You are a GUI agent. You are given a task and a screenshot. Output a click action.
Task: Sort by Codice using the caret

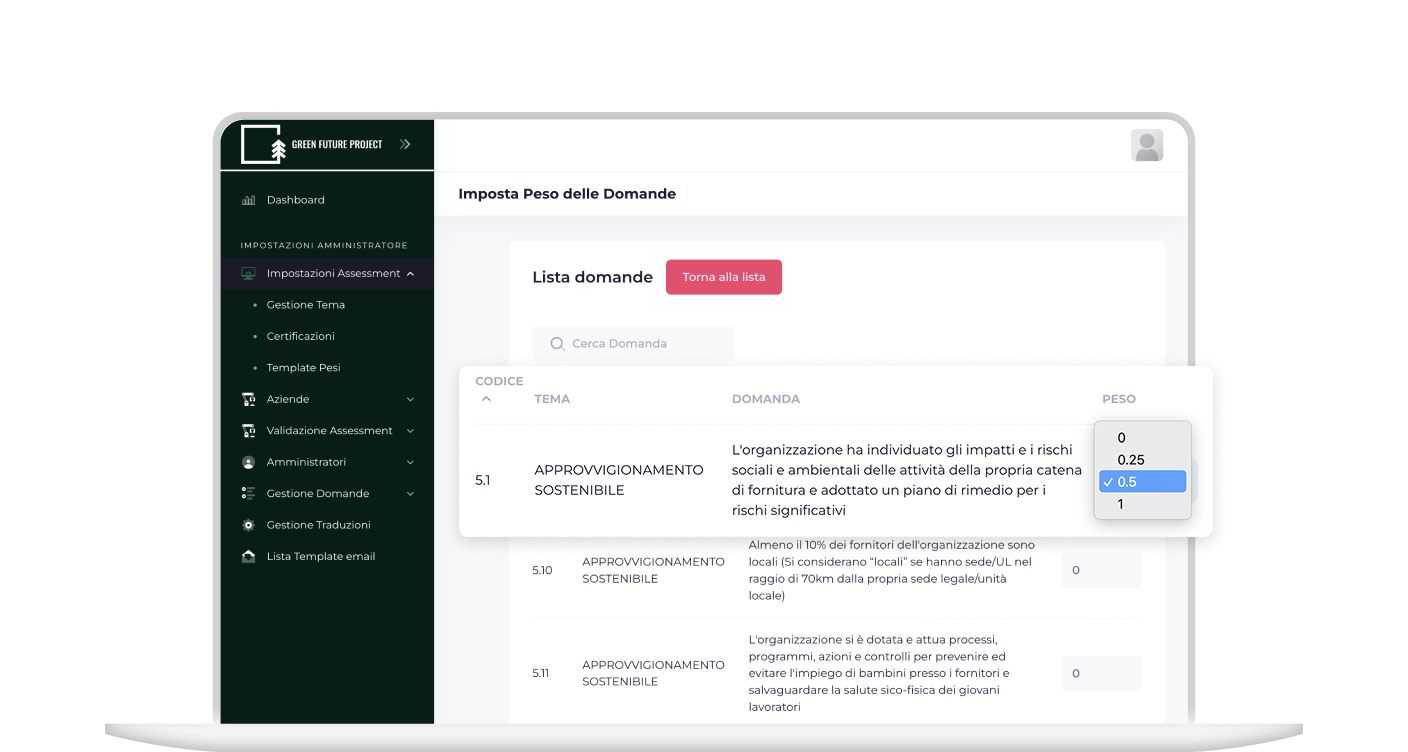click(x=486, y=398)
